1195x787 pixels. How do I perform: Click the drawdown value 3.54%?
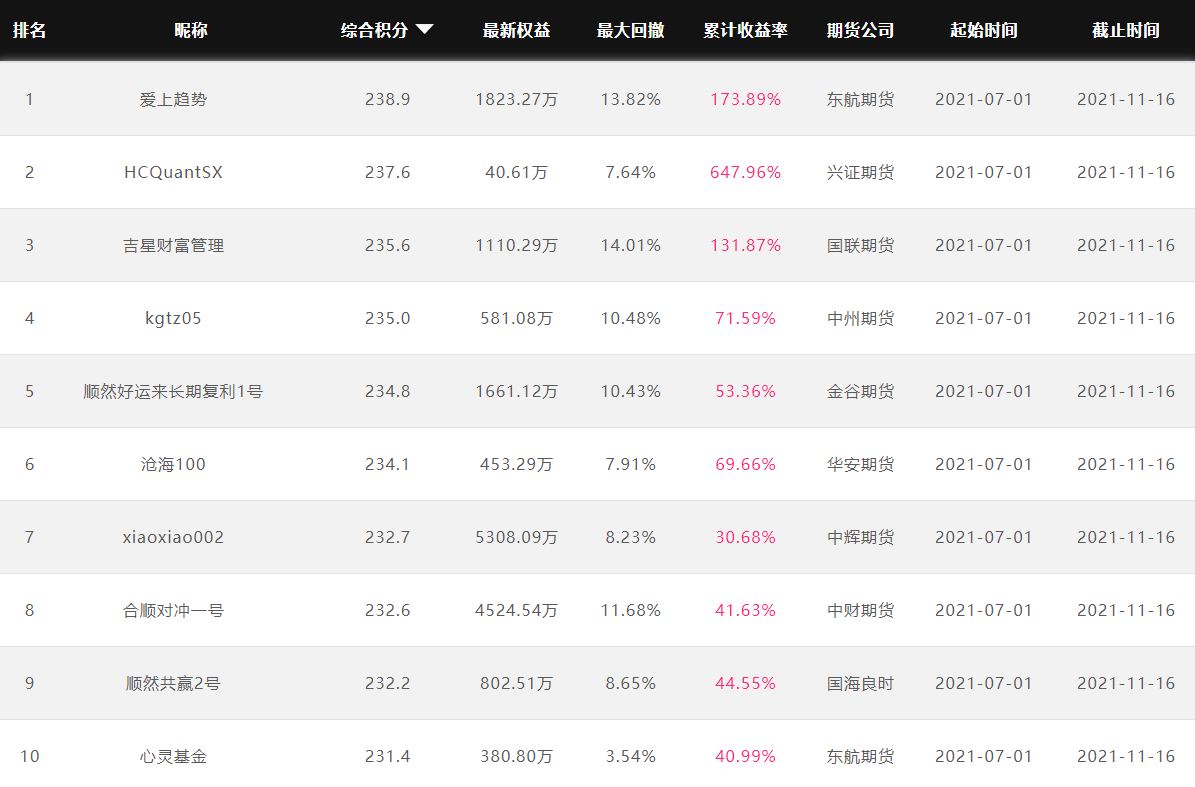point(630,757)
